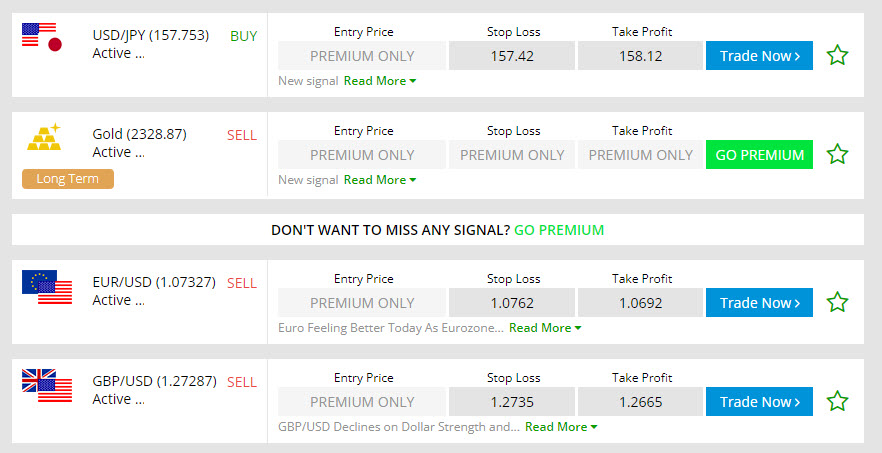This screenshot has height=453, width=882.
Task: Expand Read More on USD/JPY signal
Action: pyautogui.click(x=379, y=81)
